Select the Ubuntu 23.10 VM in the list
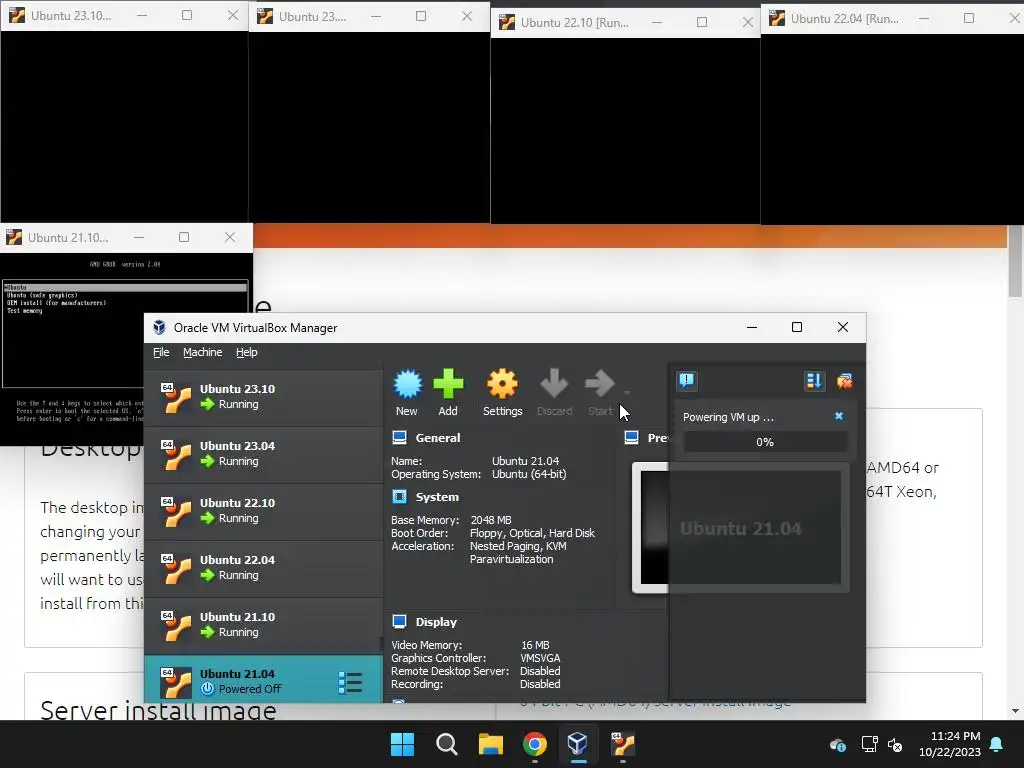Screen dimensions: 1024x768 click(263, 398)
